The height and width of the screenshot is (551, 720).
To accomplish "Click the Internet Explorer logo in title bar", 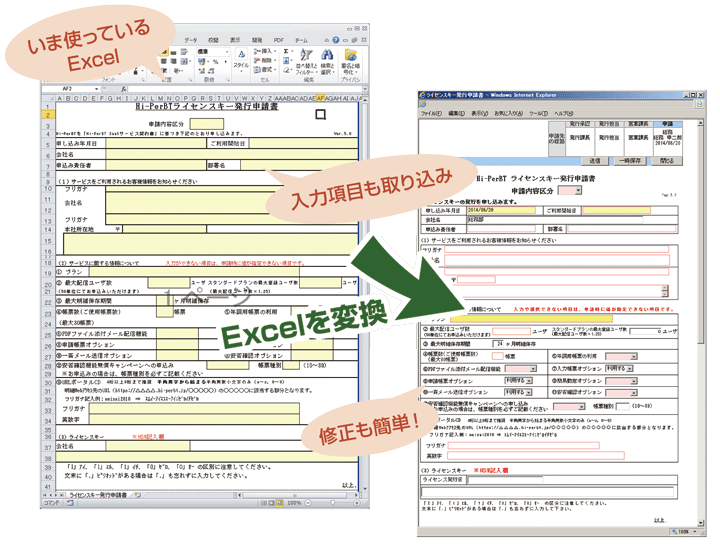I will click(x=423, y=95).
